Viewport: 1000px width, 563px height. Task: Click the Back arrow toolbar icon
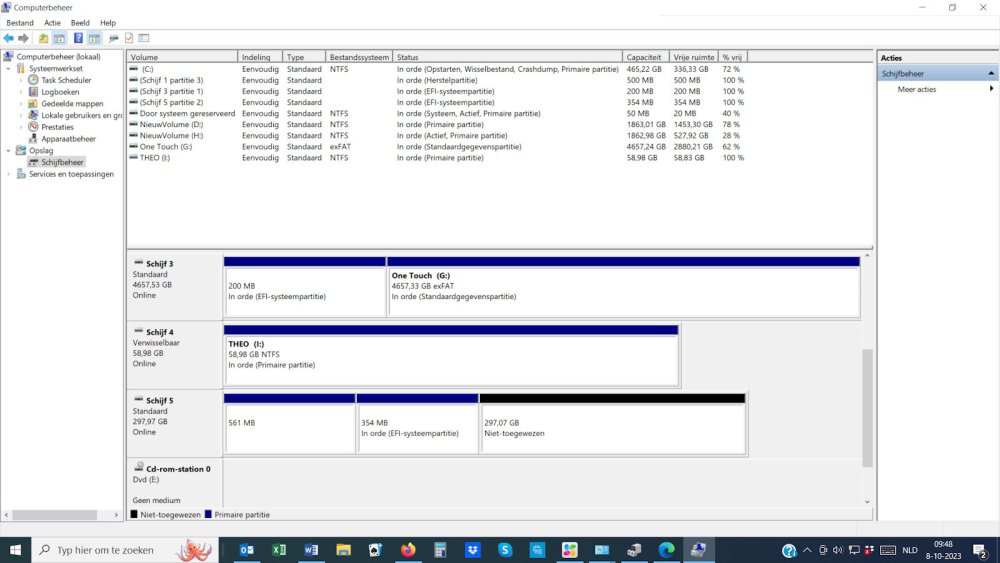pyautogui.click(x=8, y=38)
